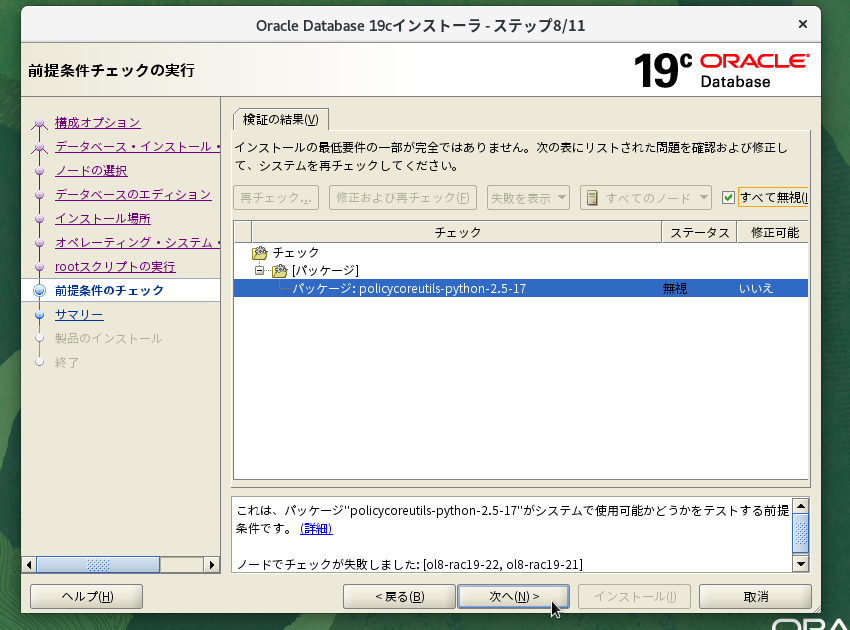This screenshot has width=850, height=630.
Task: Click the ステータス column header
Action: pos(699,233)
